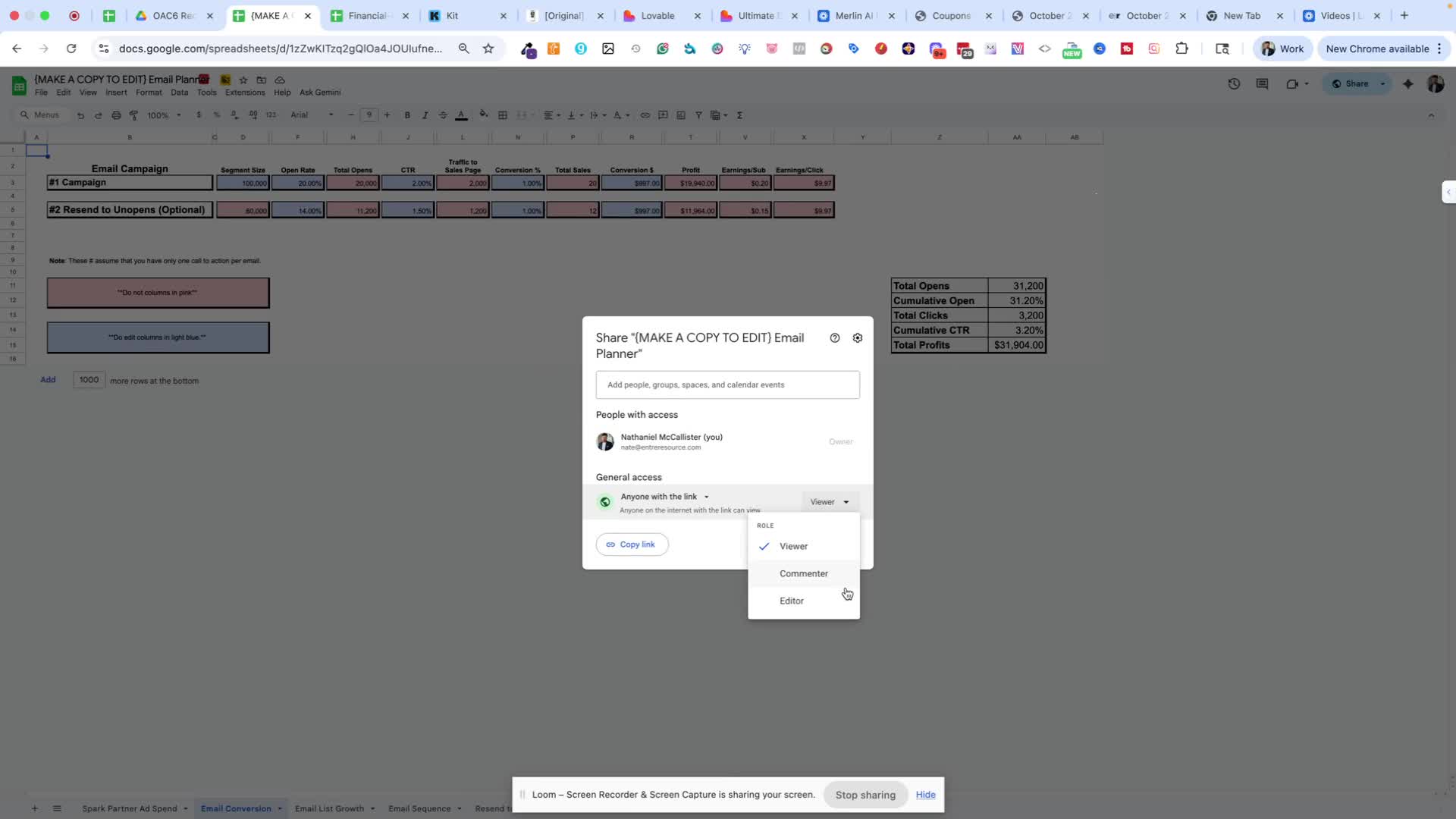This screenshot has height=819, width=1456.
Task: Bookmark page with star icon
Action: point(488,49)
